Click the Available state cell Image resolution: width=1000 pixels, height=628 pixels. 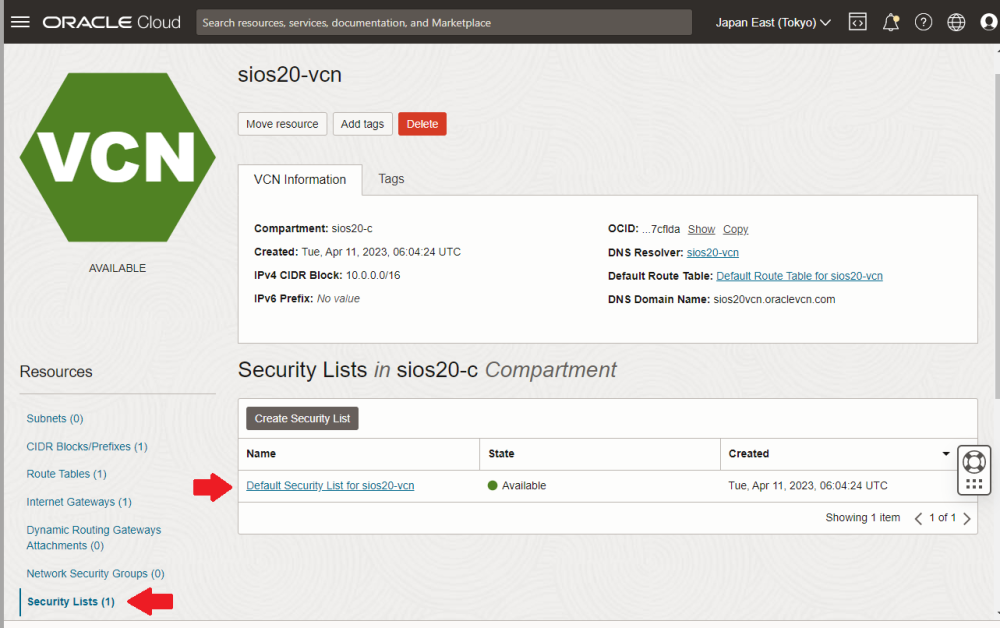(x=517, y=486)
